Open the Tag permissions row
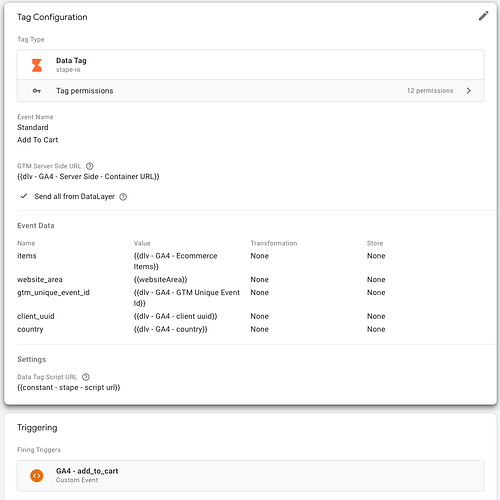500x500 pixels. pyautogui.click(x=250, y=91)
